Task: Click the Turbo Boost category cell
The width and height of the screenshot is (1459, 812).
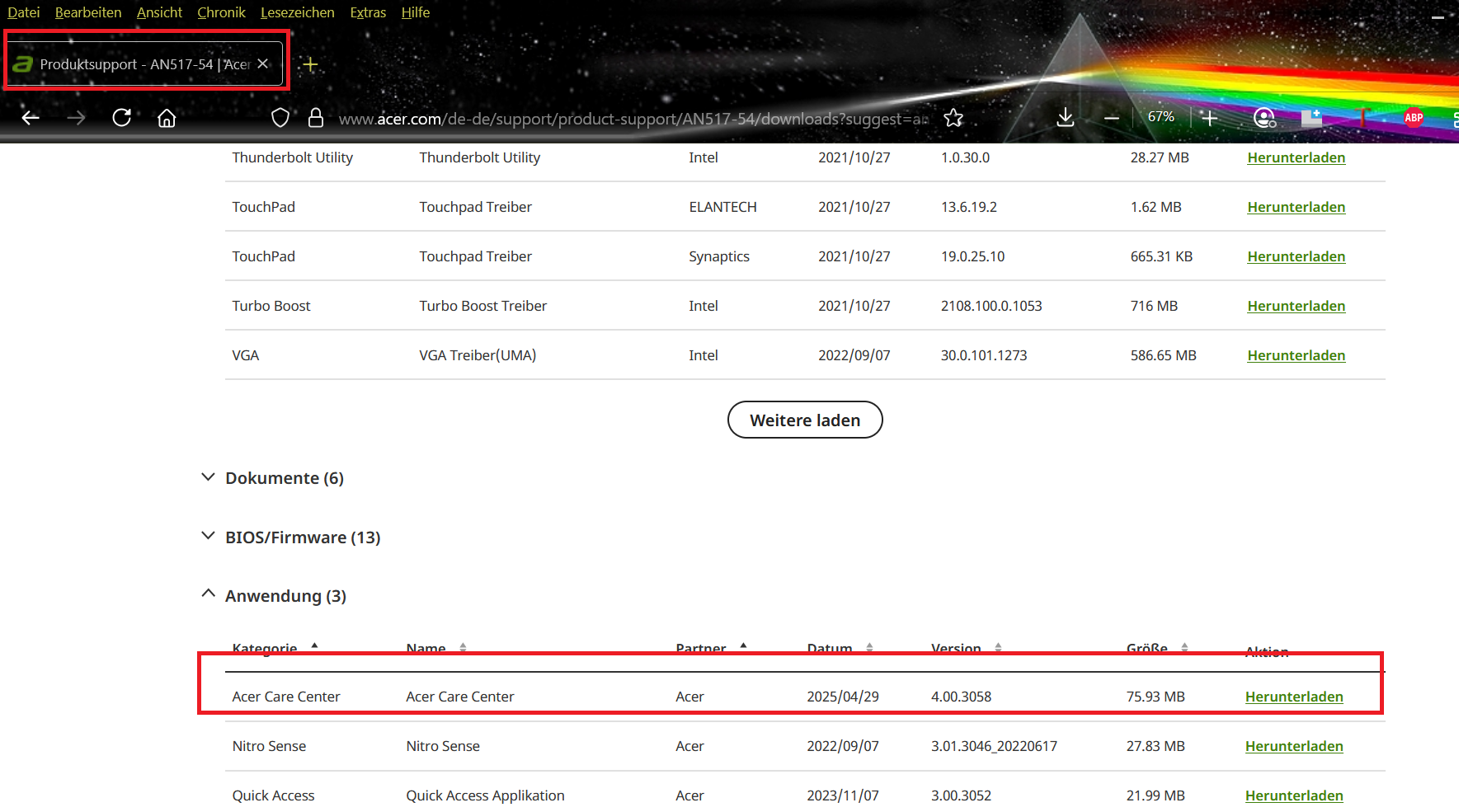Action: (271, 306)
